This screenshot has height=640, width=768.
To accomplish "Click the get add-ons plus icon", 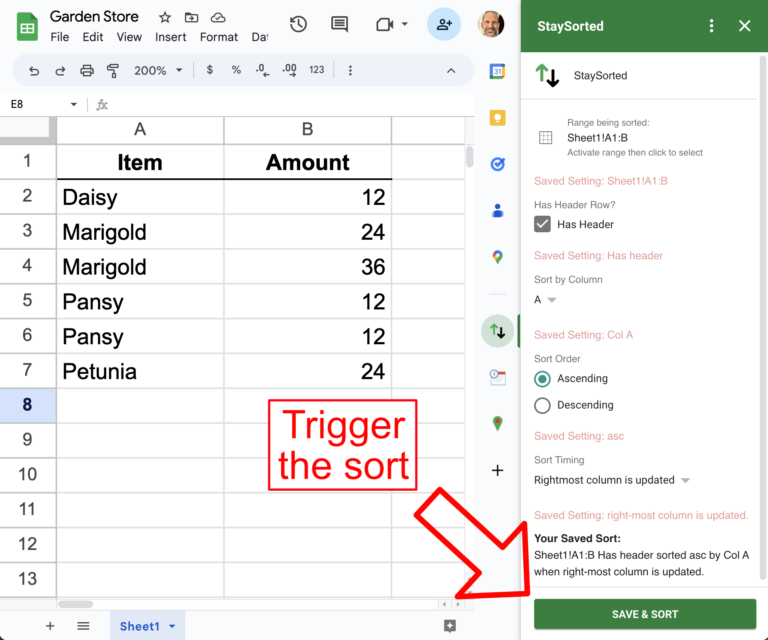I will coord(498,470).
